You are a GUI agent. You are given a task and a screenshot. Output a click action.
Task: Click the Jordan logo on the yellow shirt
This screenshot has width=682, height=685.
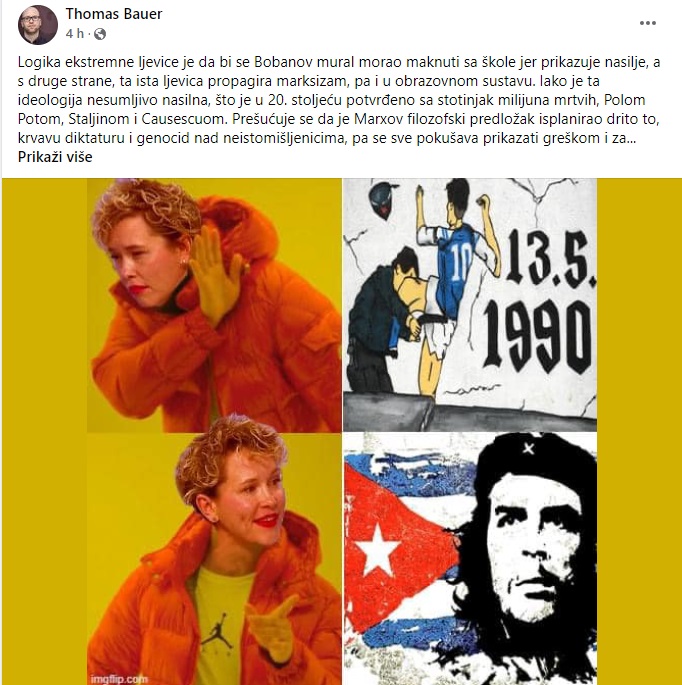(x=217, y=631)
